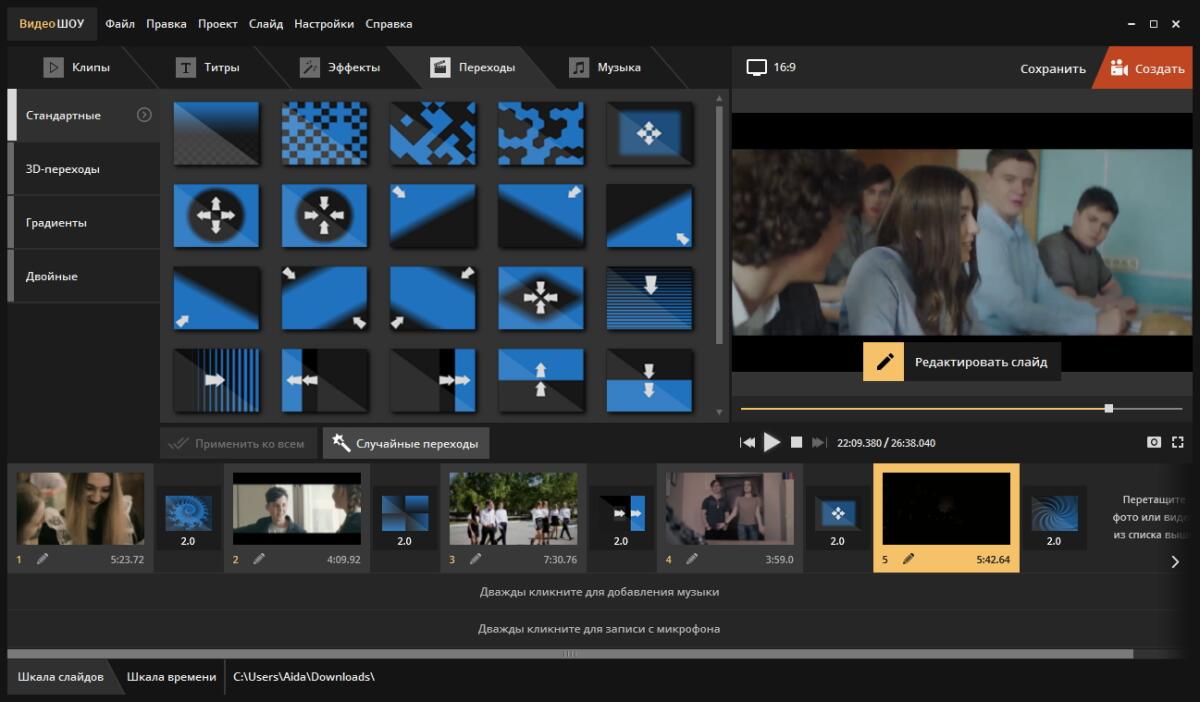Open the Проект menu
The image size is (1200, 702).
coord(217,23)
